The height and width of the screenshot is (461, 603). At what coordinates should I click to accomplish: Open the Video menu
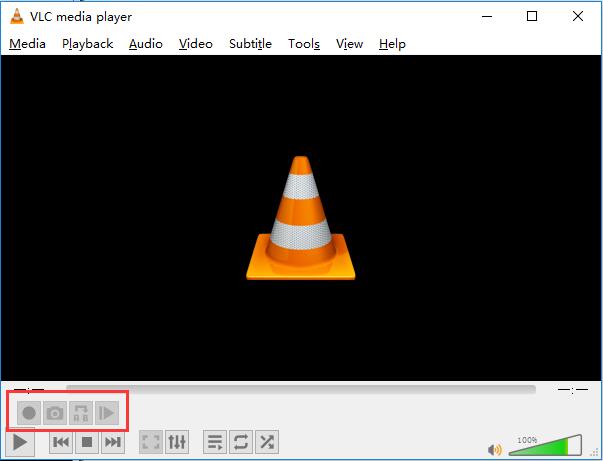[x=196, y=44]
